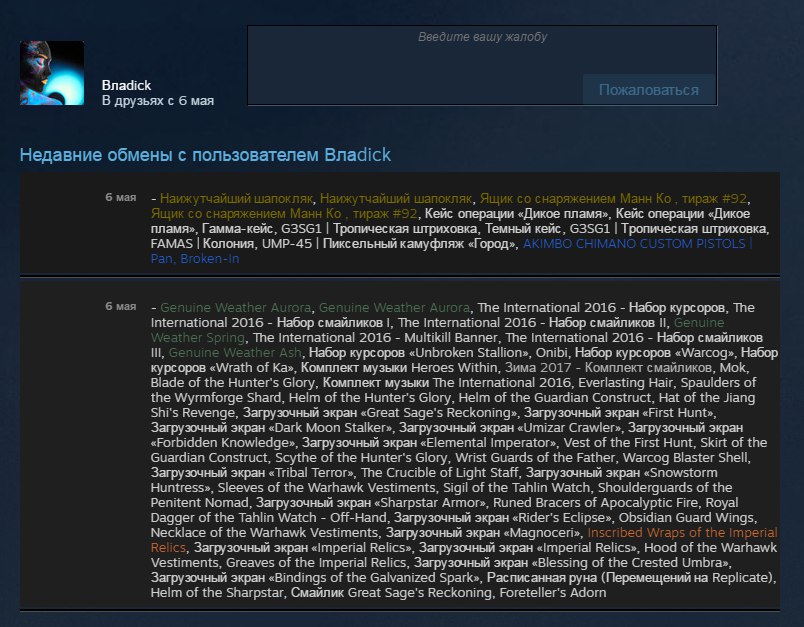Click 'В друзьях с 6 мая' text
804x627 pixels.
[x=157, y=100]
